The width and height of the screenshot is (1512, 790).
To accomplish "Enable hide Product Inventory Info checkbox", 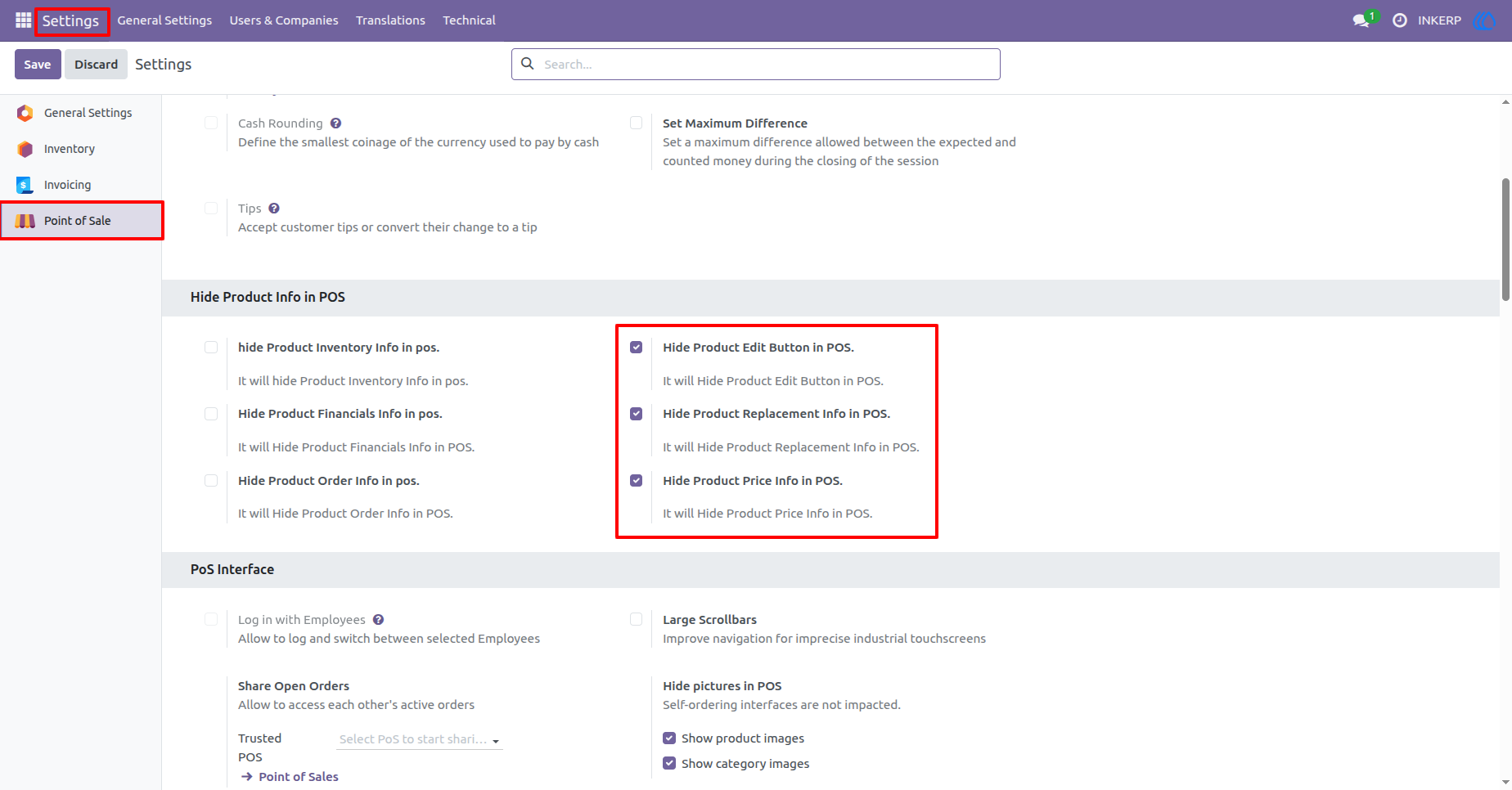I will point(211,348).
